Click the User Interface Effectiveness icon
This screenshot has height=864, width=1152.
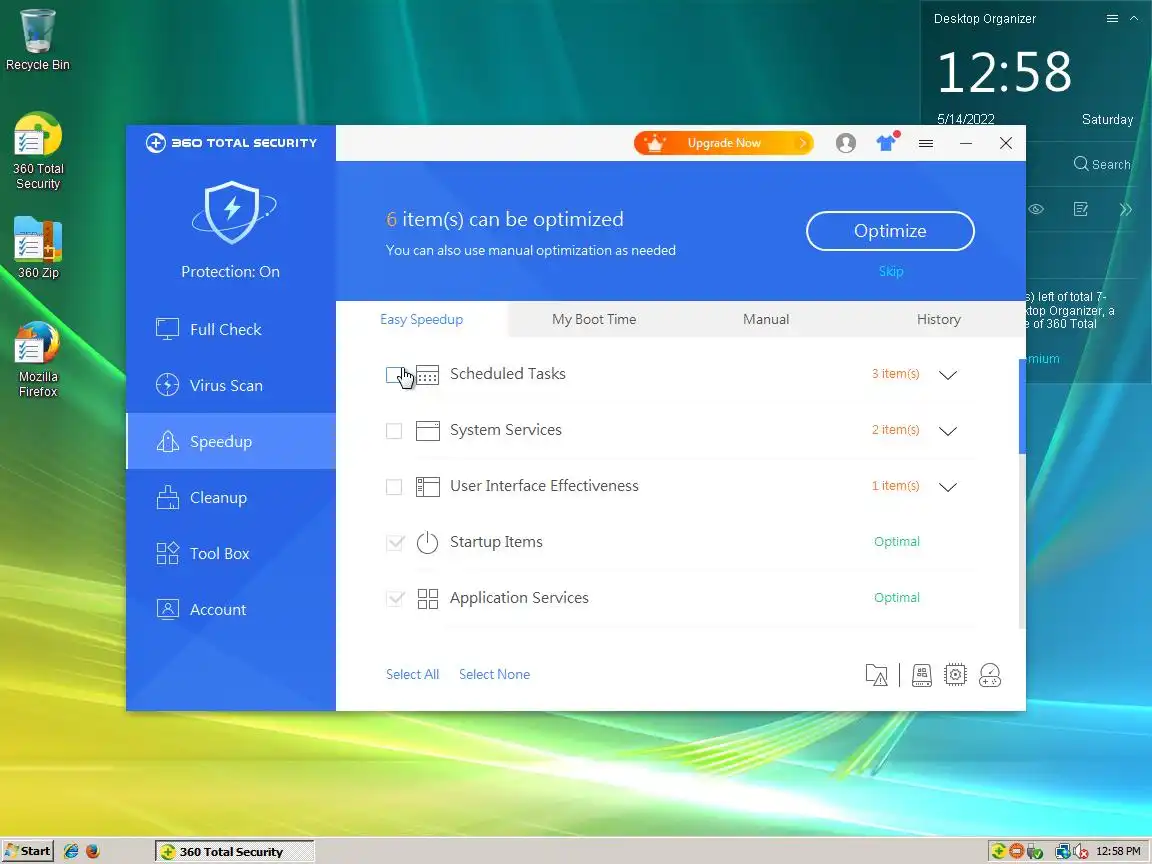point(428,486)
